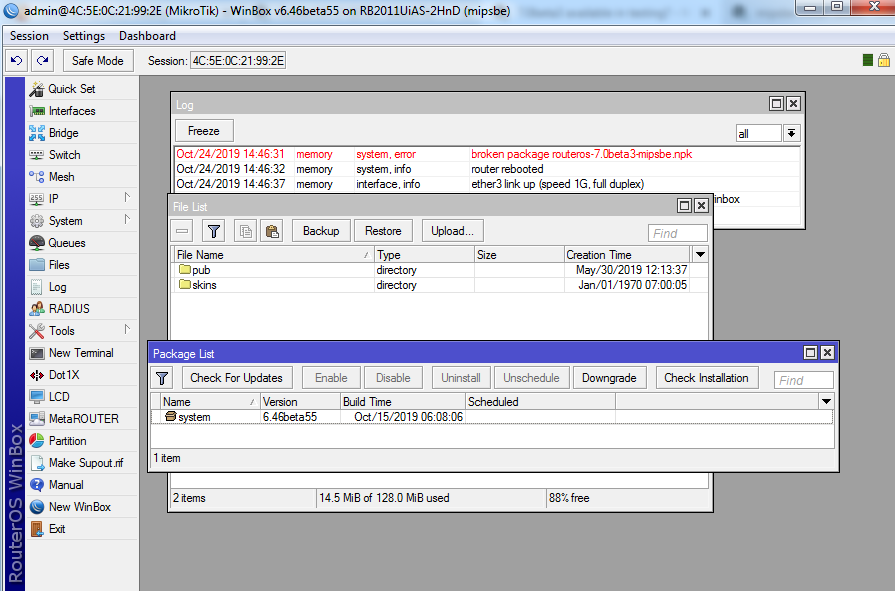
Task: Click the File List paste icon
Action: [x=272, y=231]
